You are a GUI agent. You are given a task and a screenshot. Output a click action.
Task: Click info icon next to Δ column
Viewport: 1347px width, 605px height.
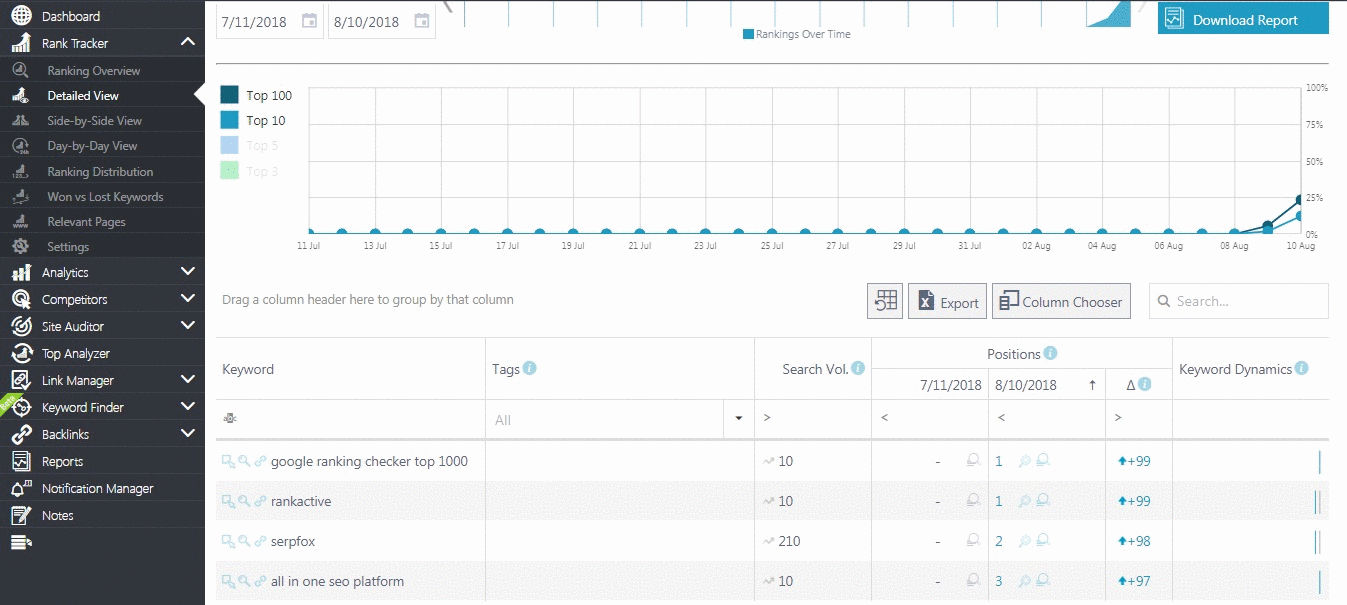[x=1145, y=384]
